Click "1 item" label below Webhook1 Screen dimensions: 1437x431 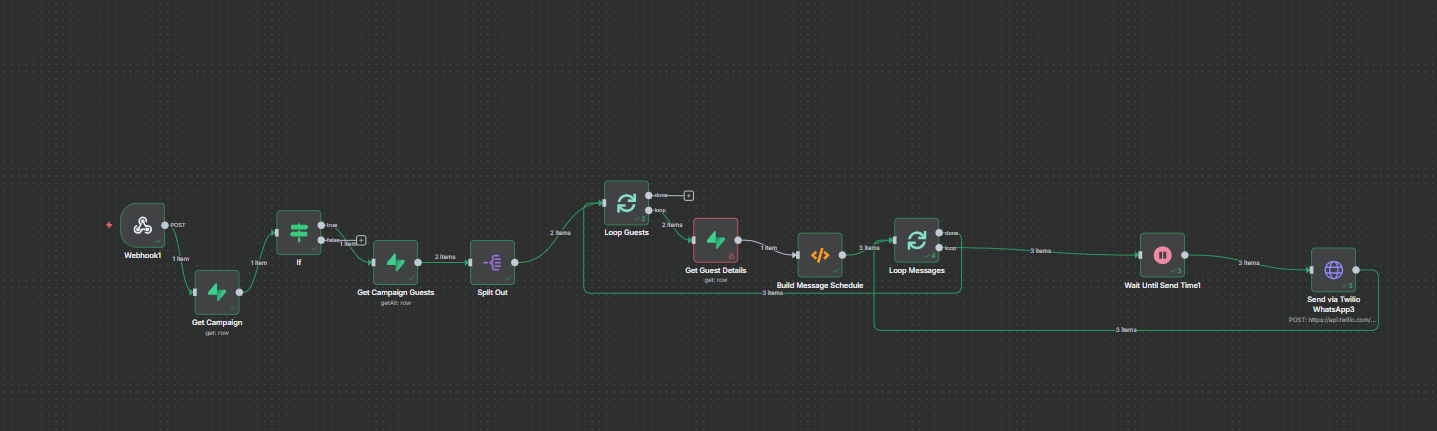click(182, 259)
